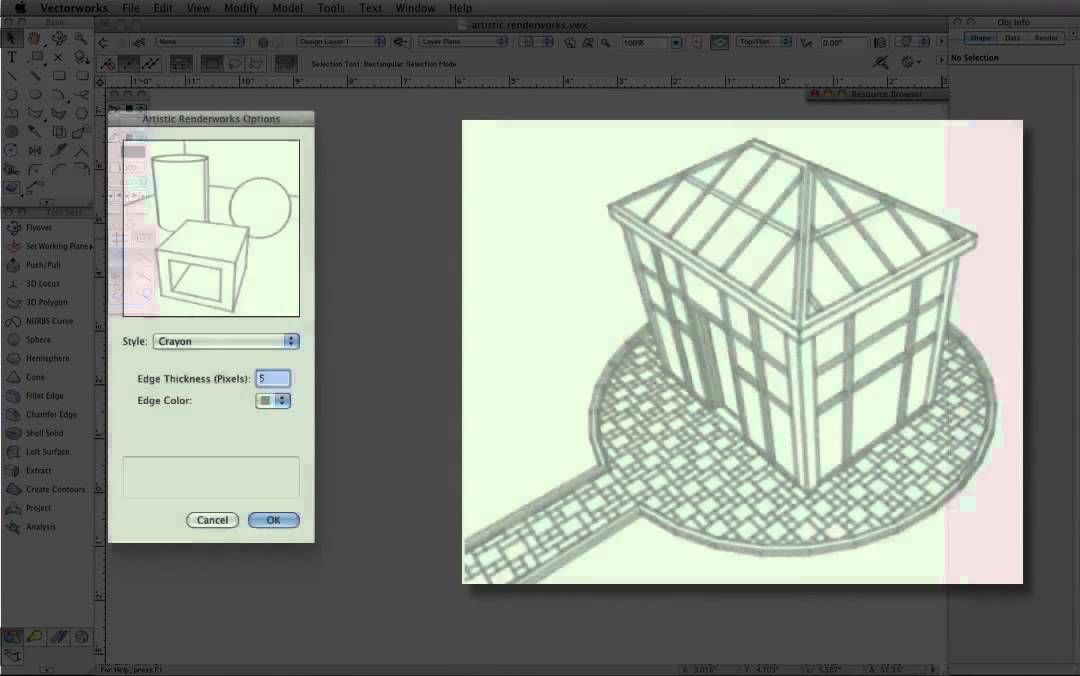Image resolution: width=1080 pixels, height=676 pixels.
Task: Toggle the active layer plane button
Action: tap(719, 42)
